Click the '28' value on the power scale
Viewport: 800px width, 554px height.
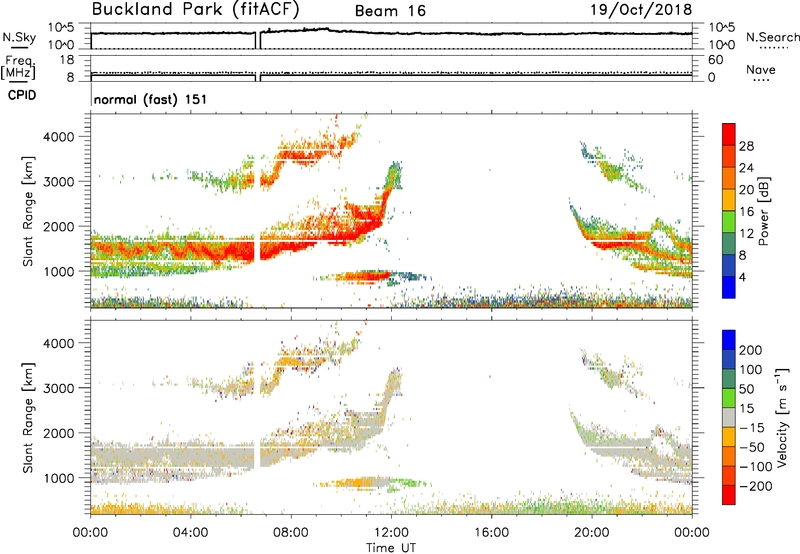746,146
